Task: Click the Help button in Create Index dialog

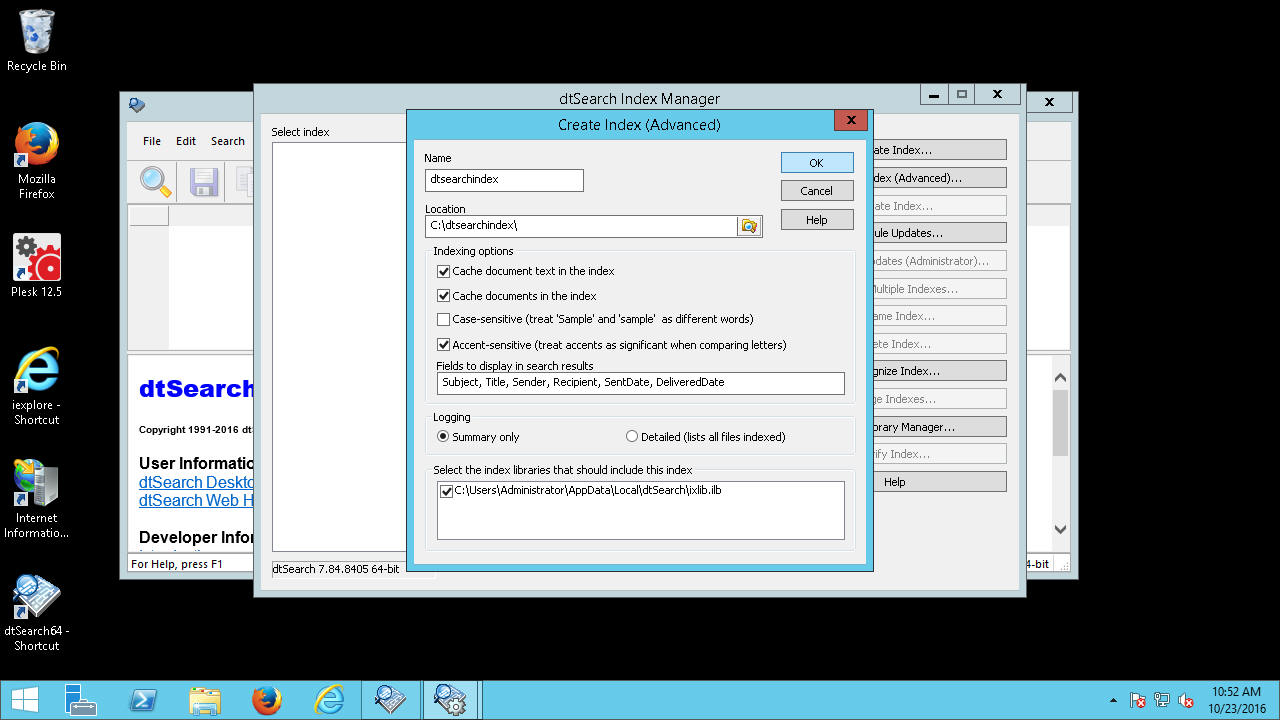Action: pyautogui.click(x=816, y=220)
